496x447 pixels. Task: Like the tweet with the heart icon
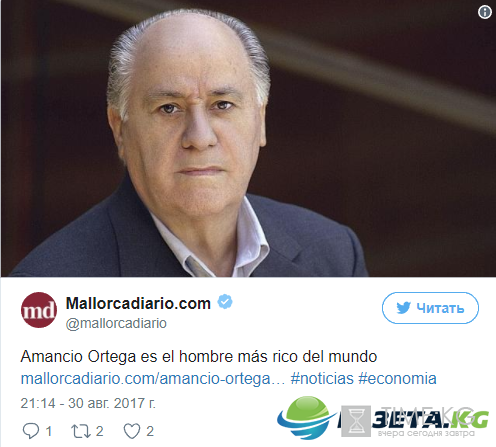click(x=132, y=431)
